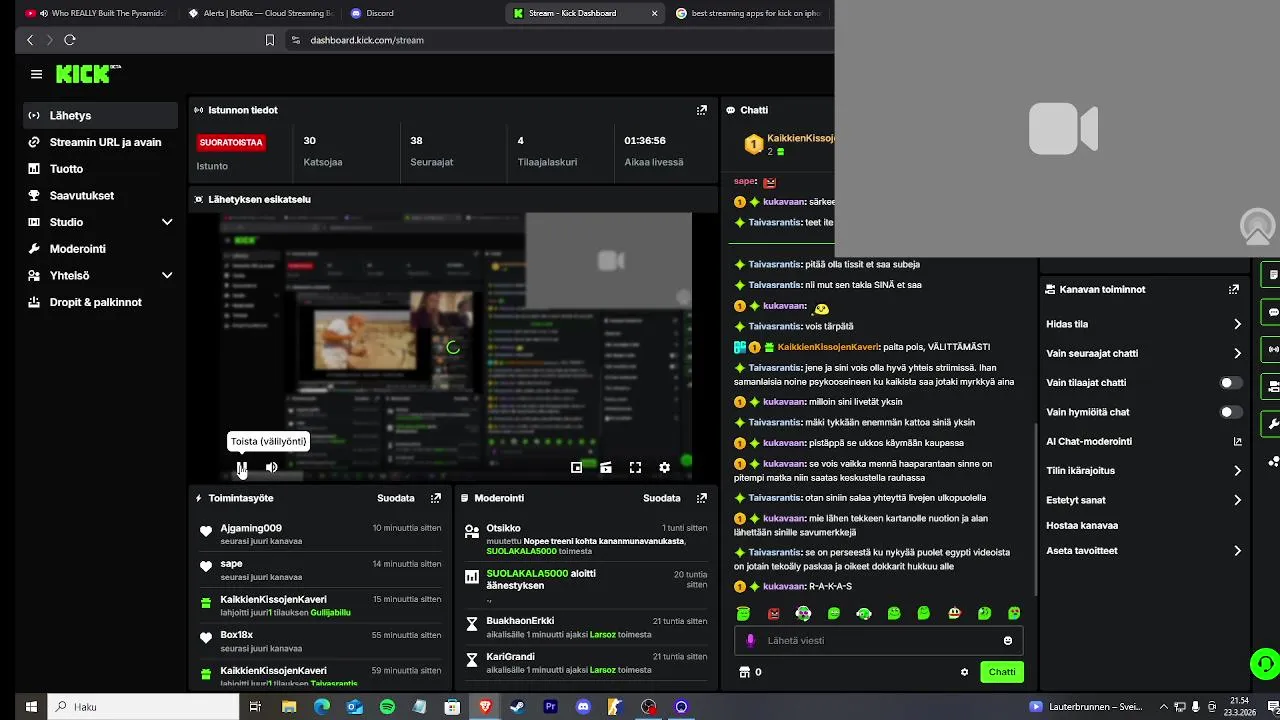Click the Lähetä viesti chat input
Image resolution: width=1280 pixels, height=720 pixels.
(x=880, y=640)
